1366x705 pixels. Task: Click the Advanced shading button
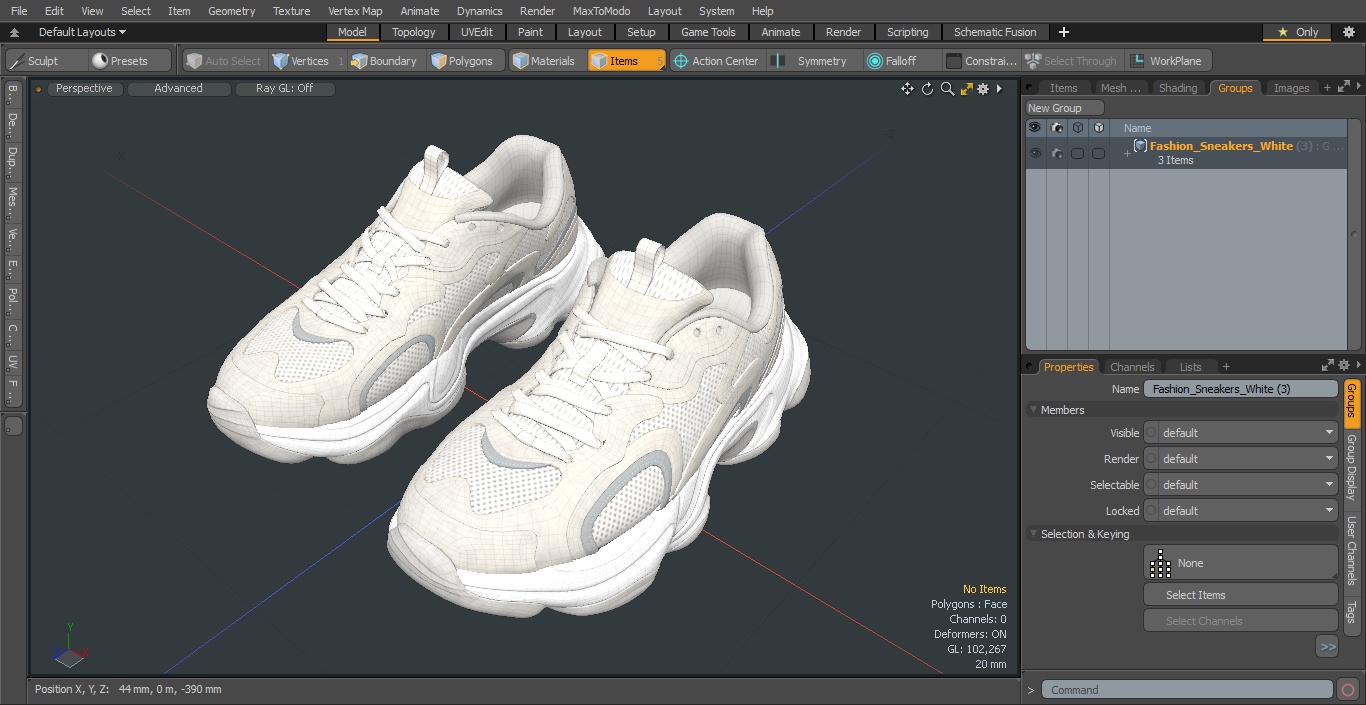pyautogui.click(x=179, y=89)
